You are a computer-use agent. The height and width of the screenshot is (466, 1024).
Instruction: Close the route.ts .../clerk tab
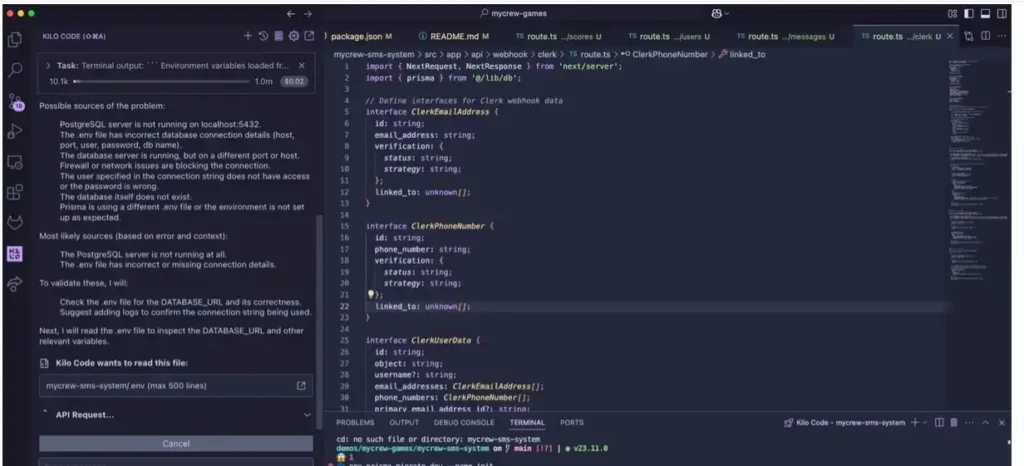click(x=950, y=37)
